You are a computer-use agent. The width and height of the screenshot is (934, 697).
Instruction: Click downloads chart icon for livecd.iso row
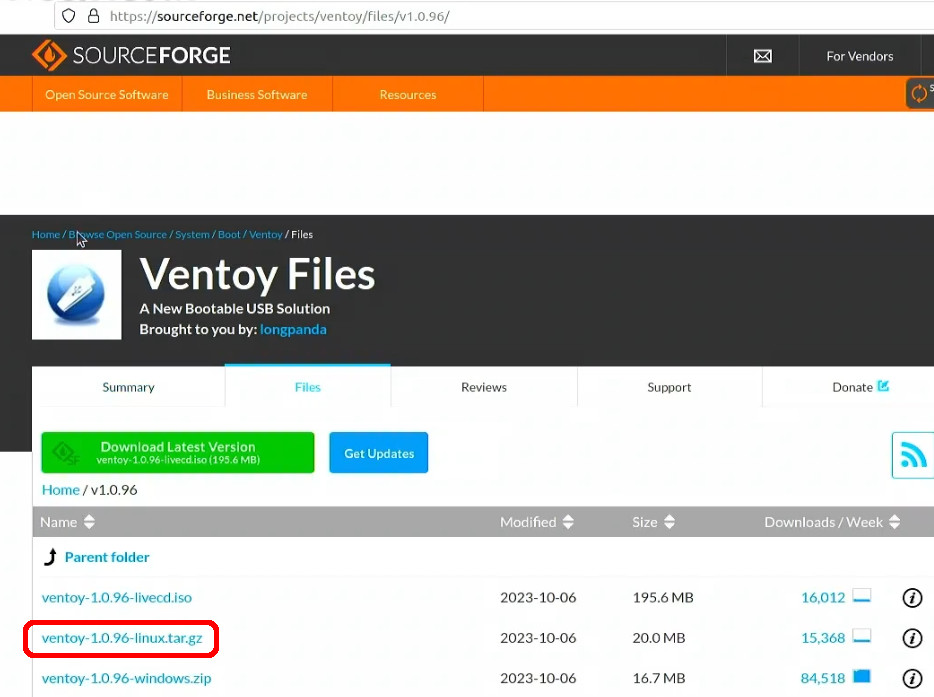coord(861,597)
